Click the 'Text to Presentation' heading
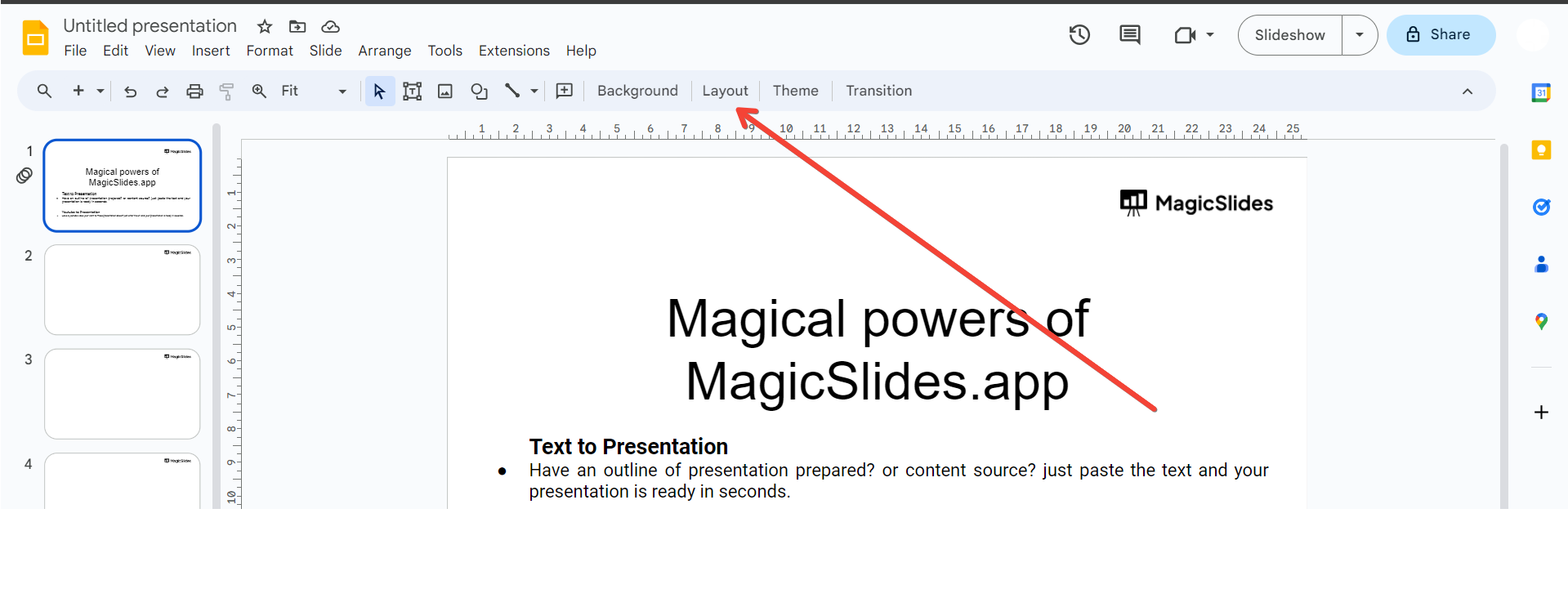Viewport: 1568px width, 607px height. tap(628, 447)
